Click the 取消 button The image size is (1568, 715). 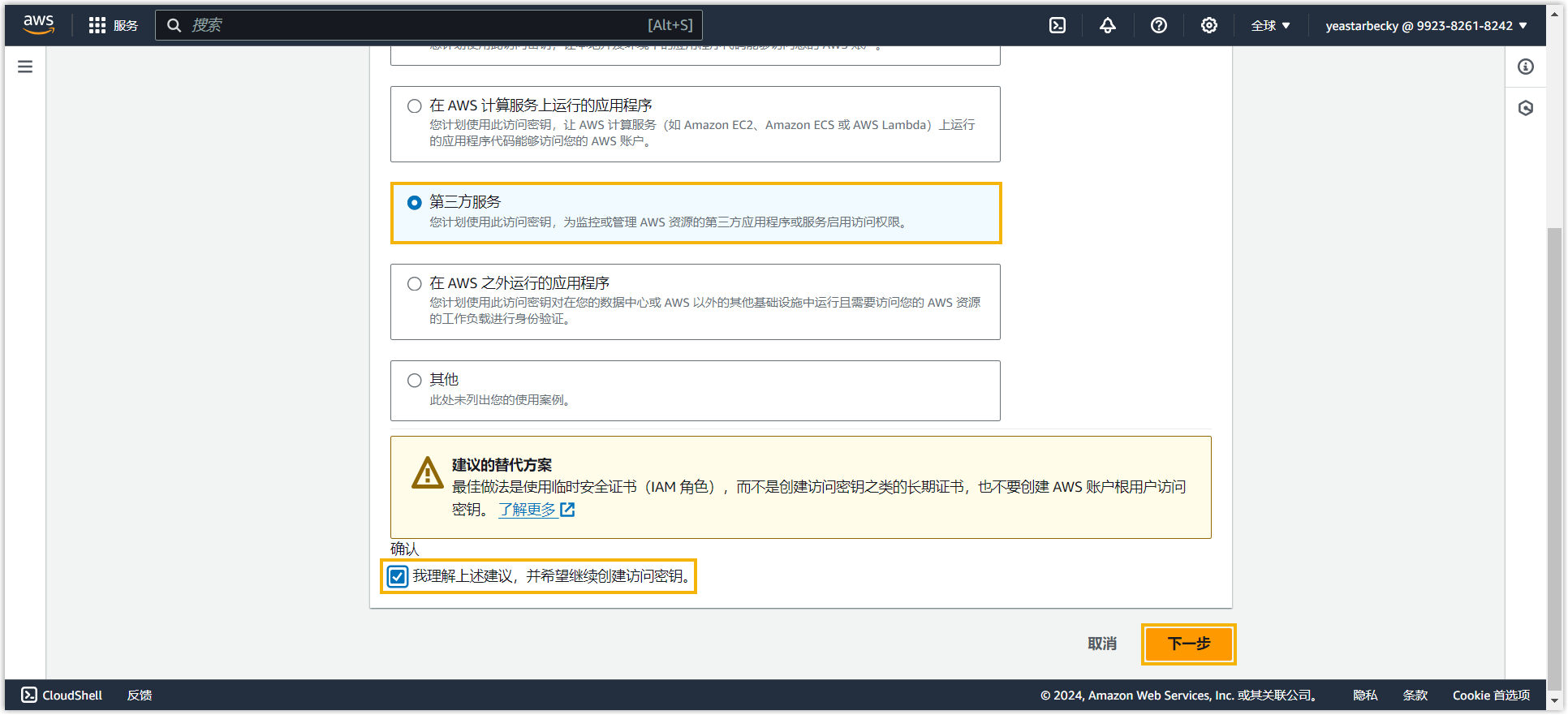[1102, 644]
